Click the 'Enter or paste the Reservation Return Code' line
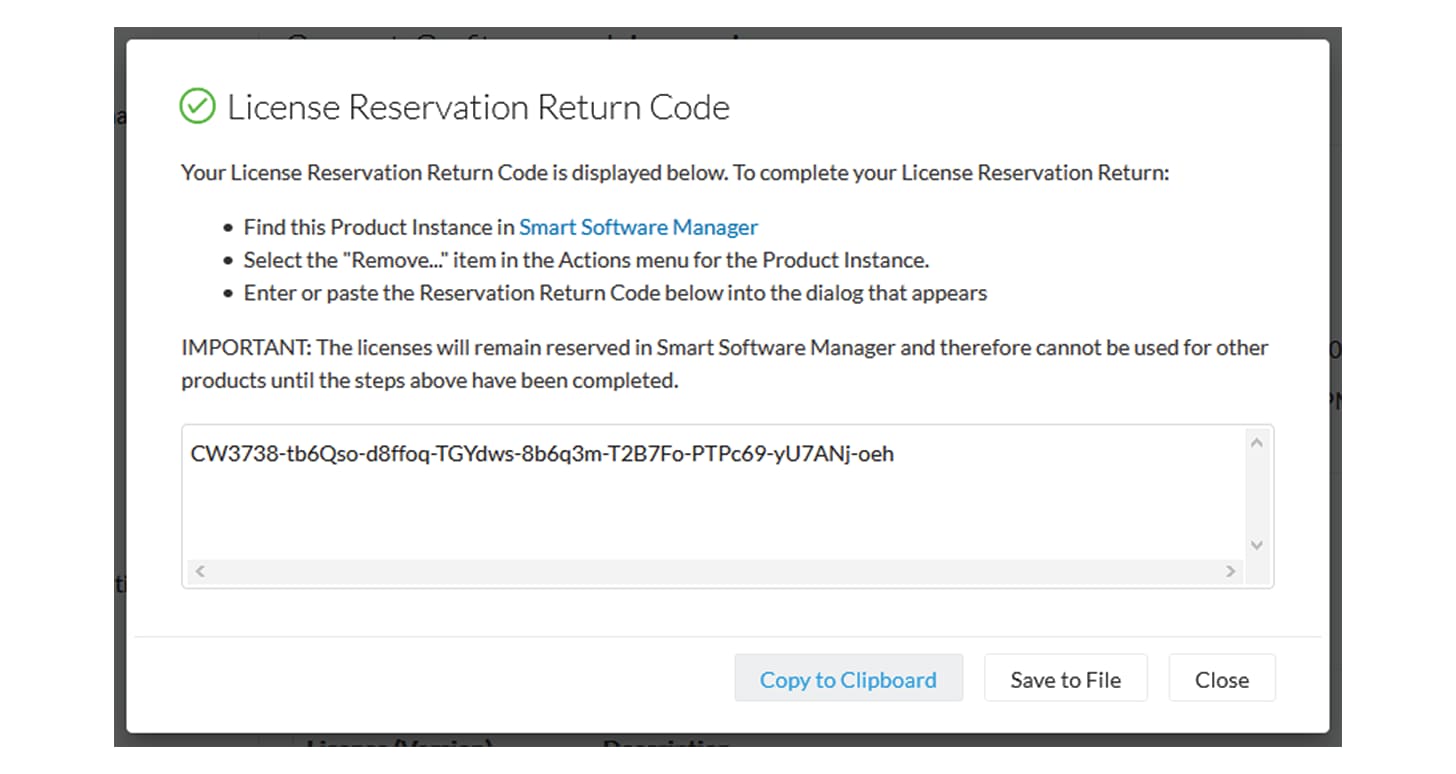 (615, 293)
